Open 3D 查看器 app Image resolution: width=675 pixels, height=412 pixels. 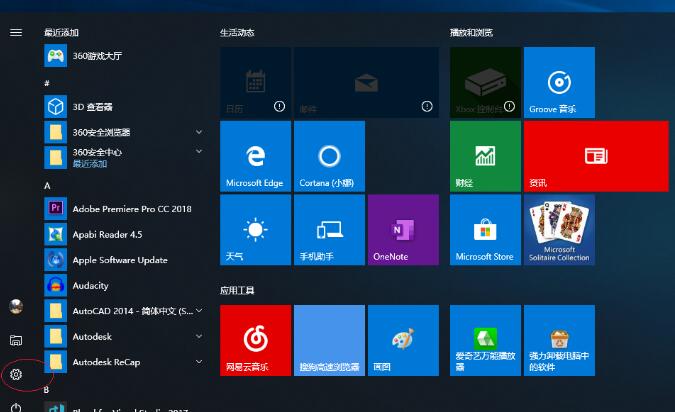[x=123, y=106]
